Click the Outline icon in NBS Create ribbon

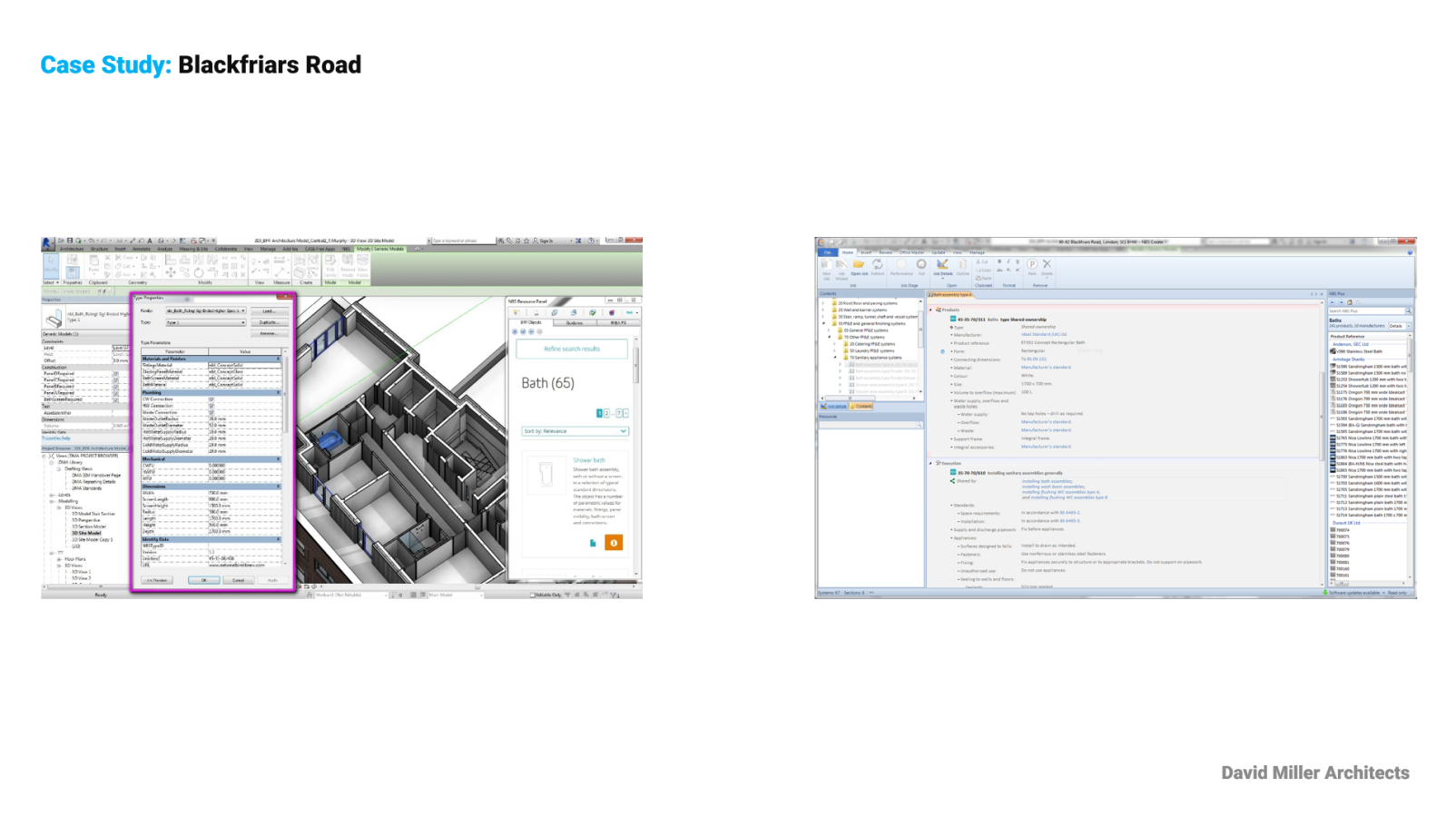point(963,266)
